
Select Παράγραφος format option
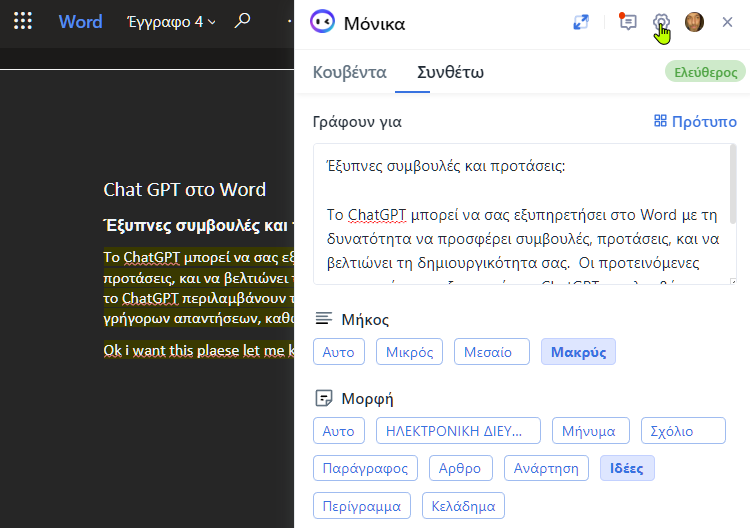(365, 468)
